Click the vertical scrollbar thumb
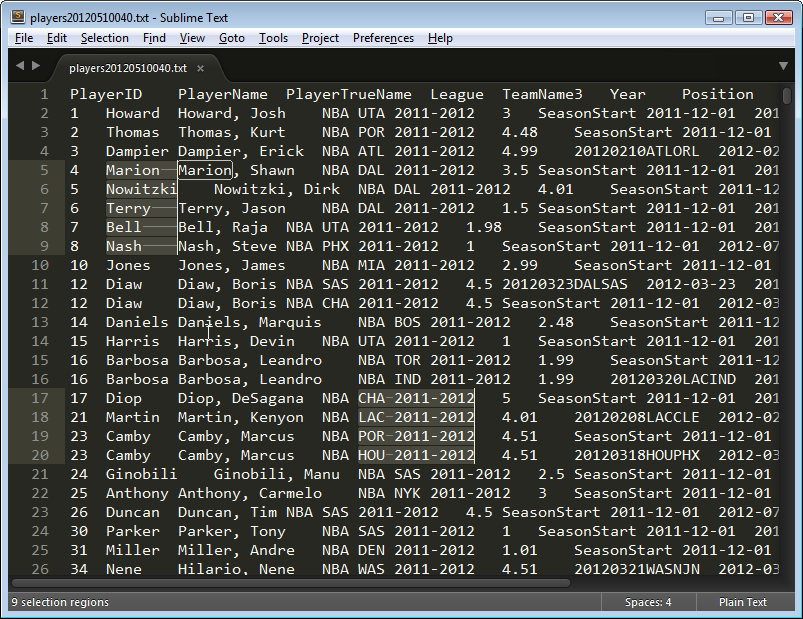The height and width of the screenshot is (619, 803). tap(788, 97)
